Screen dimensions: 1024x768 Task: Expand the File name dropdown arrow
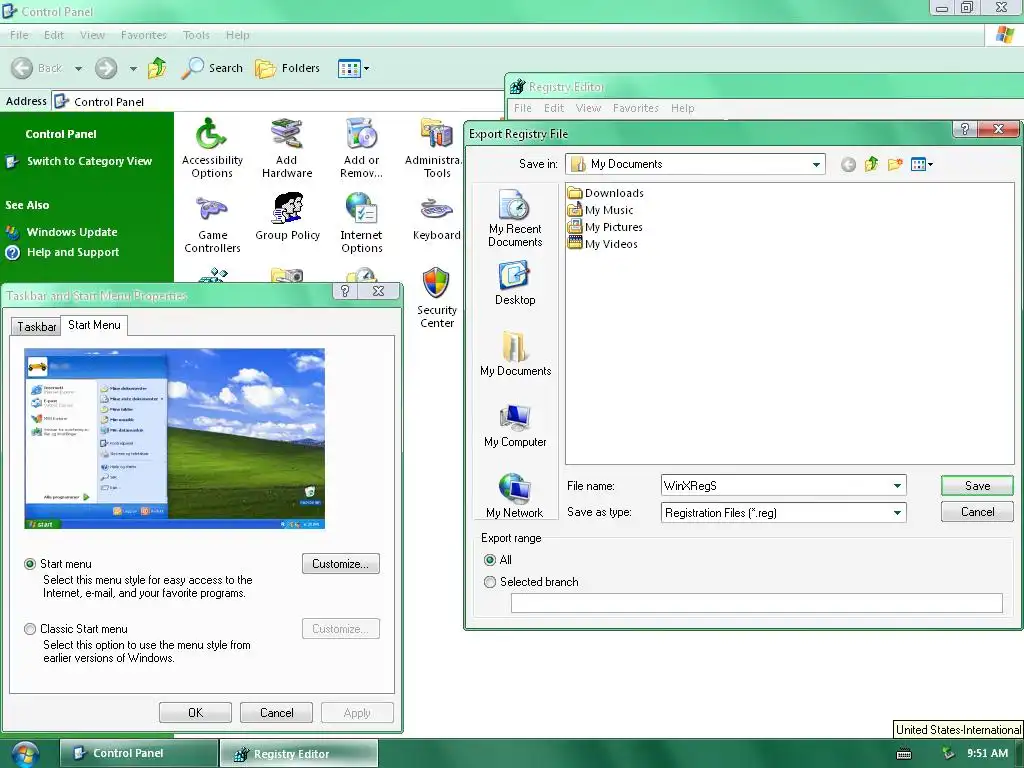pyautogui.click(x=897, y=486)
